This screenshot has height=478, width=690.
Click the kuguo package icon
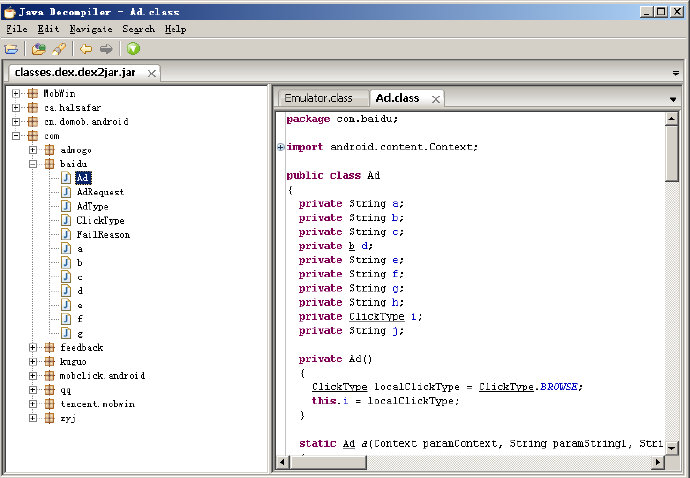(x=50, y=361)
